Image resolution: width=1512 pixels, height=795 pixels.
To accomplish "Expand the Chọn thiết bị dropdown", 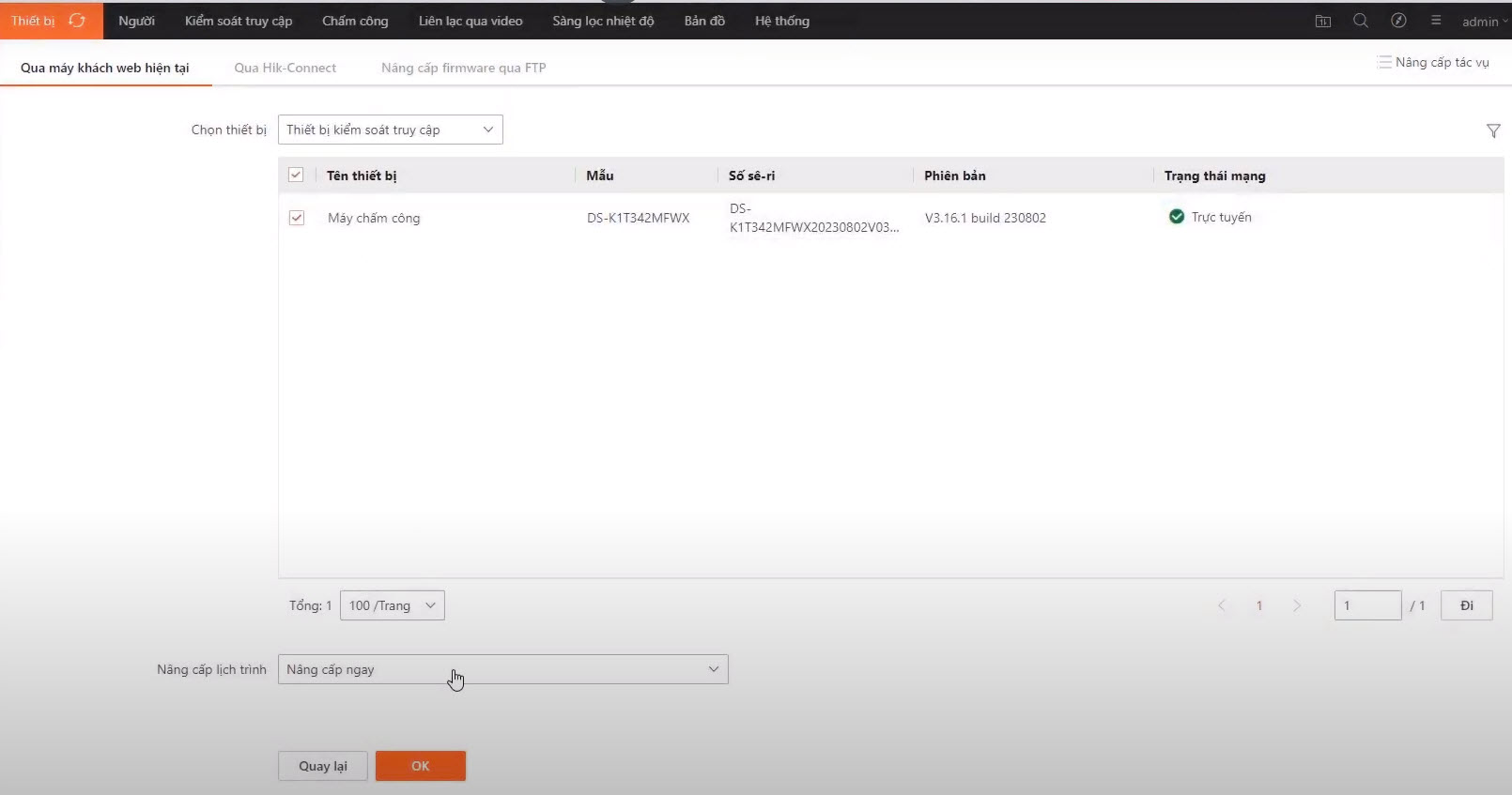I will click(x=391, y=130).
